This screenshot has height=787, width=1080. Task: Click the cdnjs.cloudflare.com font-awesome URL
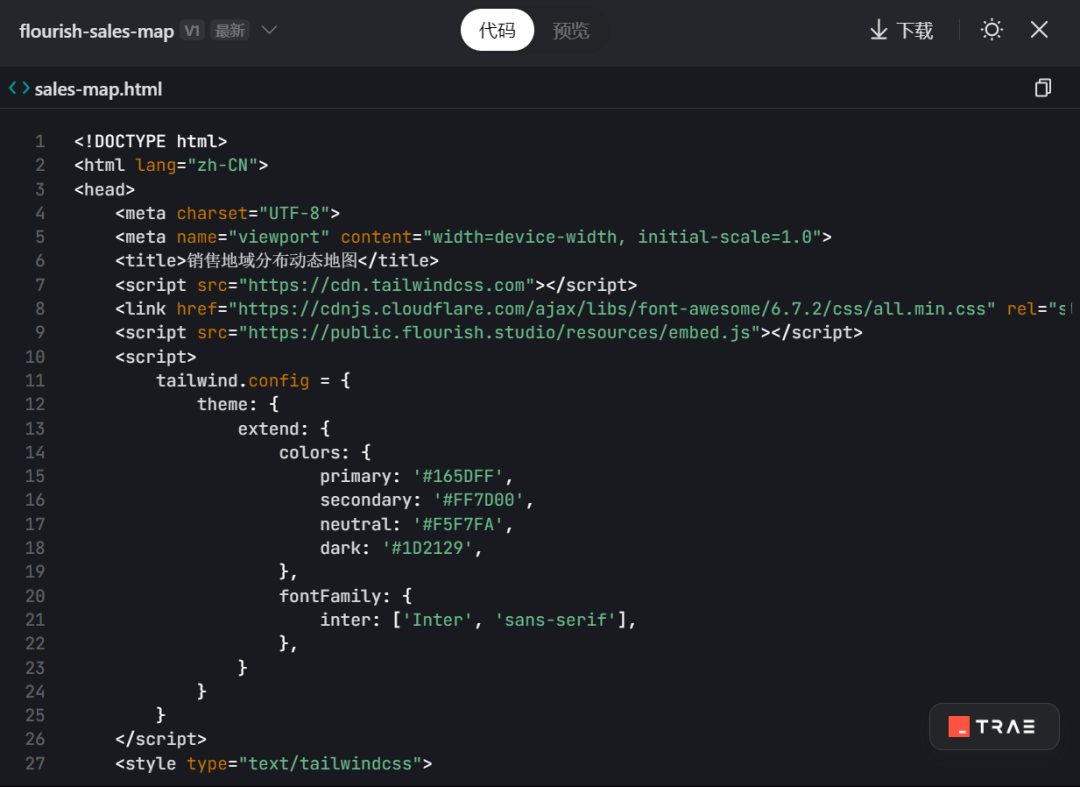coord(612,308)
